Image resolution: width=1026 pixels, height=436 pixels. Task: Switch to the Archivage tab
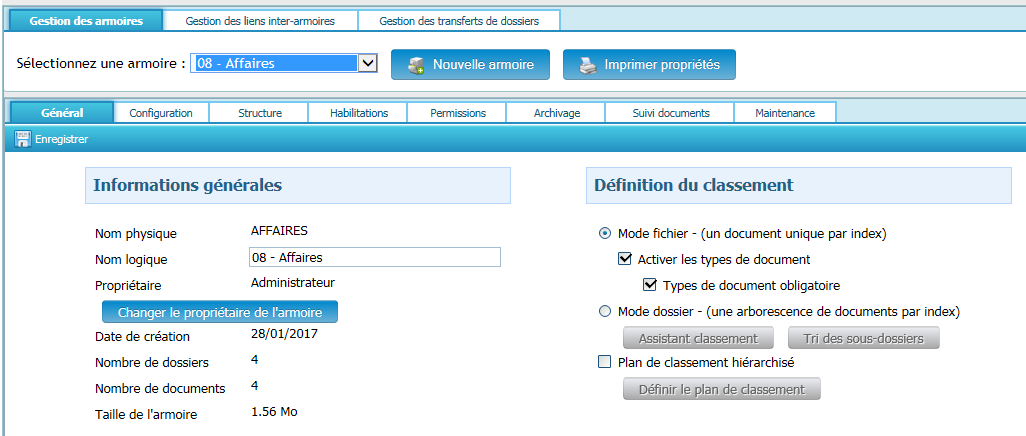point(556,113)
